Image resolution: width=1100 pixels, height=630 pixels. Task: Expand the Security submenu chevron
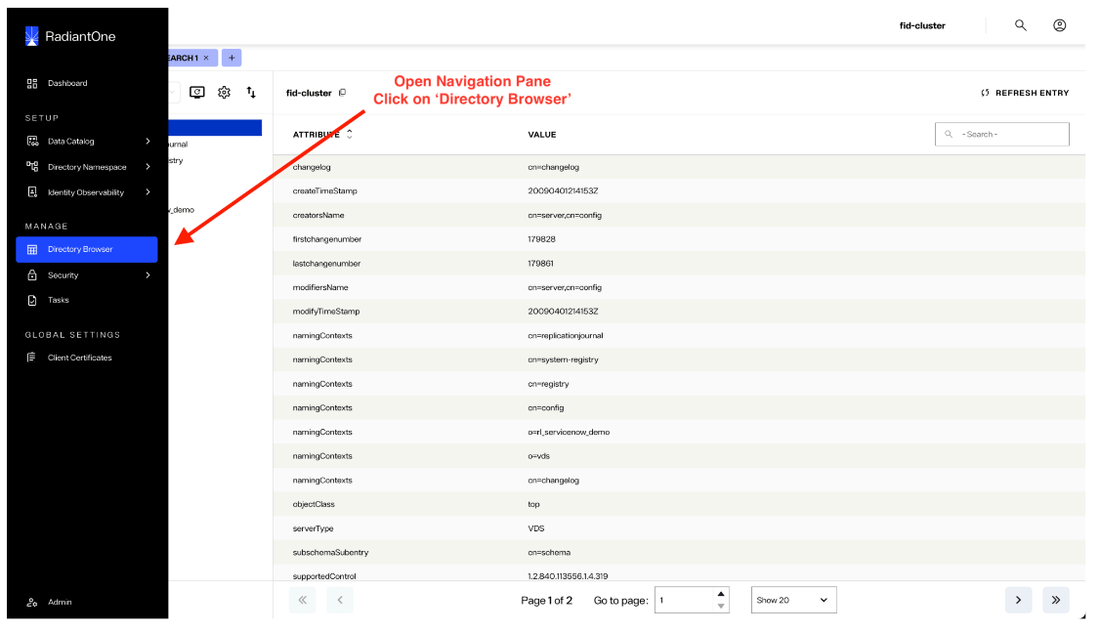click(x=148, y=275)
